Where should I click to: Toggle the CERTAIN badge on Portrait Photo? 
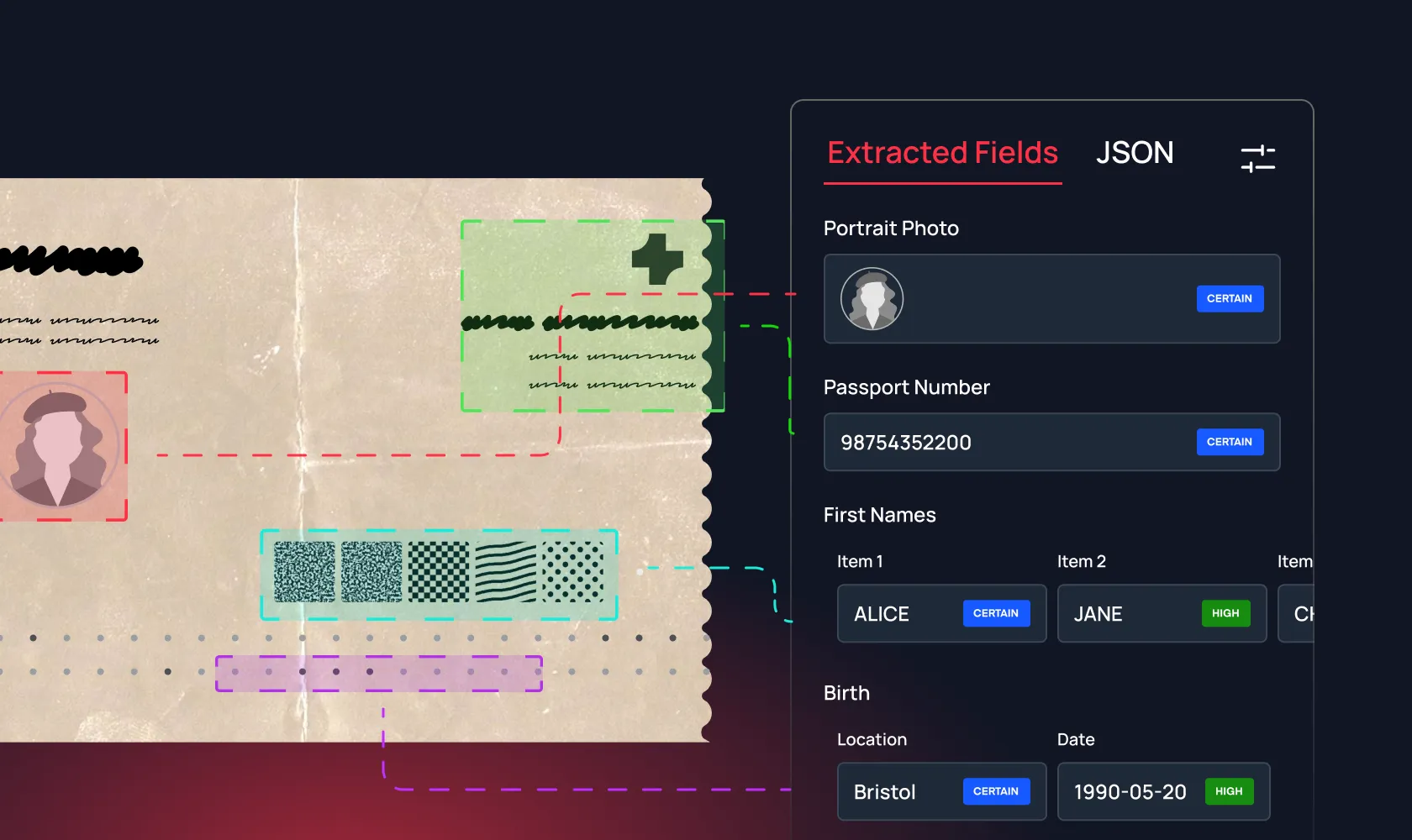coord(1230,298)
